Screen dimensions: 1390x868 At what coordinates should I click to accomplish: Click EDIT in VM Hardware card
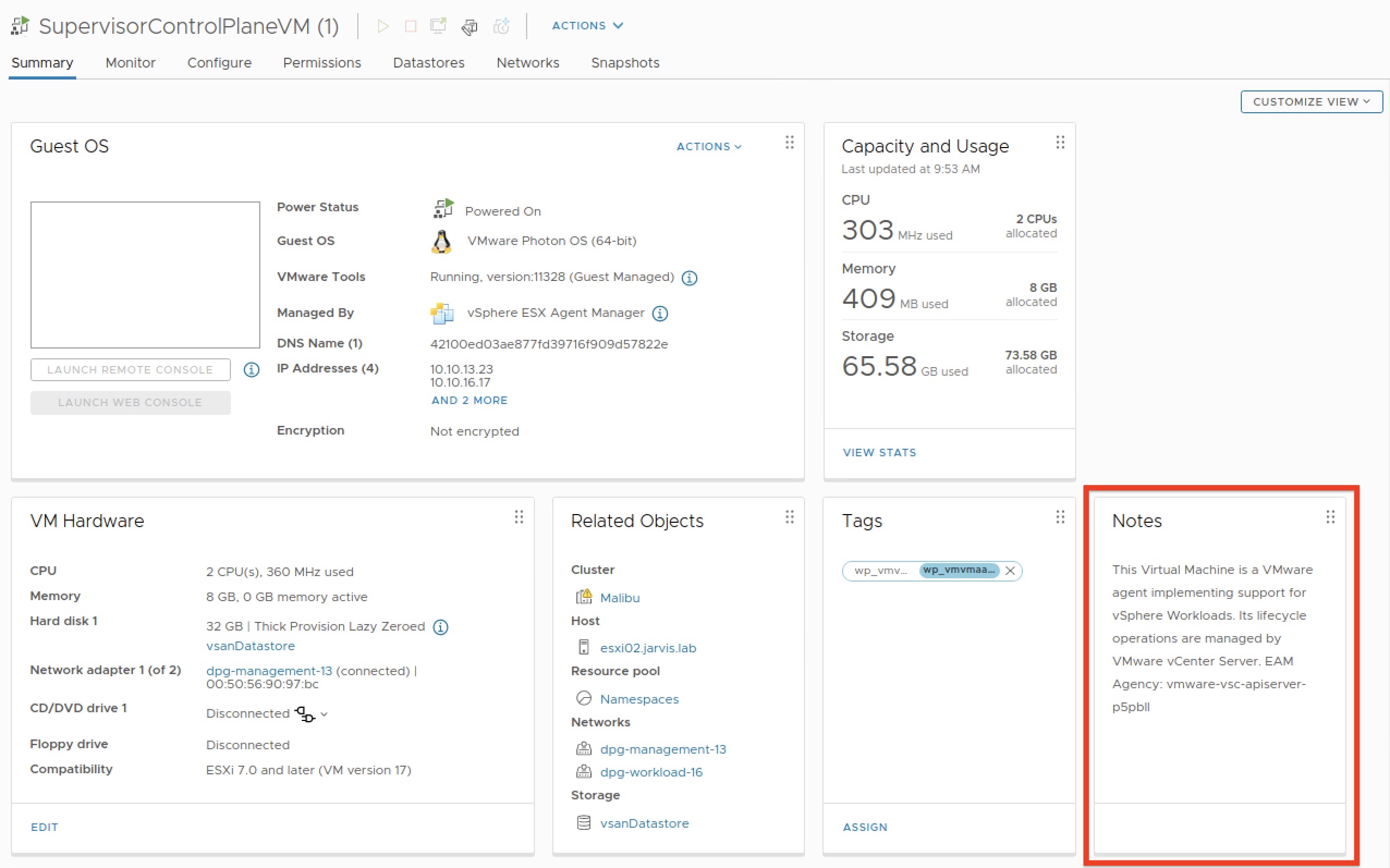[44, 827]
